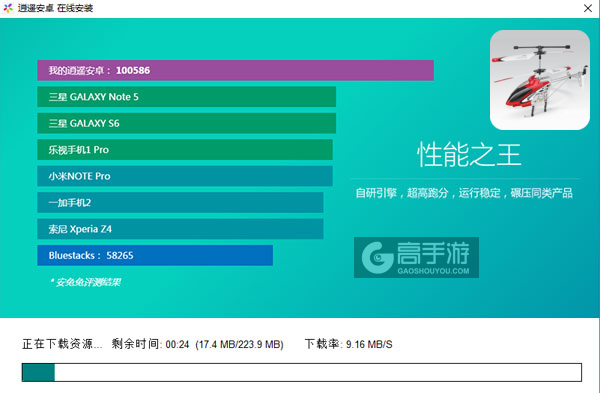This screenshot has width=600, height=393.
Task: Click the 下载率 9.16 MB/S speed label
Action: pyautogui.click(x=349, y=344)
